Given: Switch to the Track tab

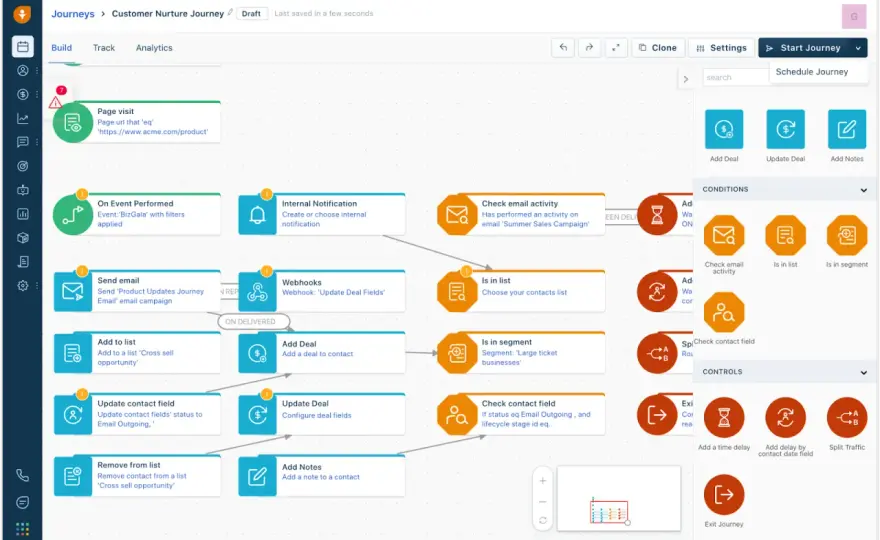Looking at the screenshot, I should [104, 48].
